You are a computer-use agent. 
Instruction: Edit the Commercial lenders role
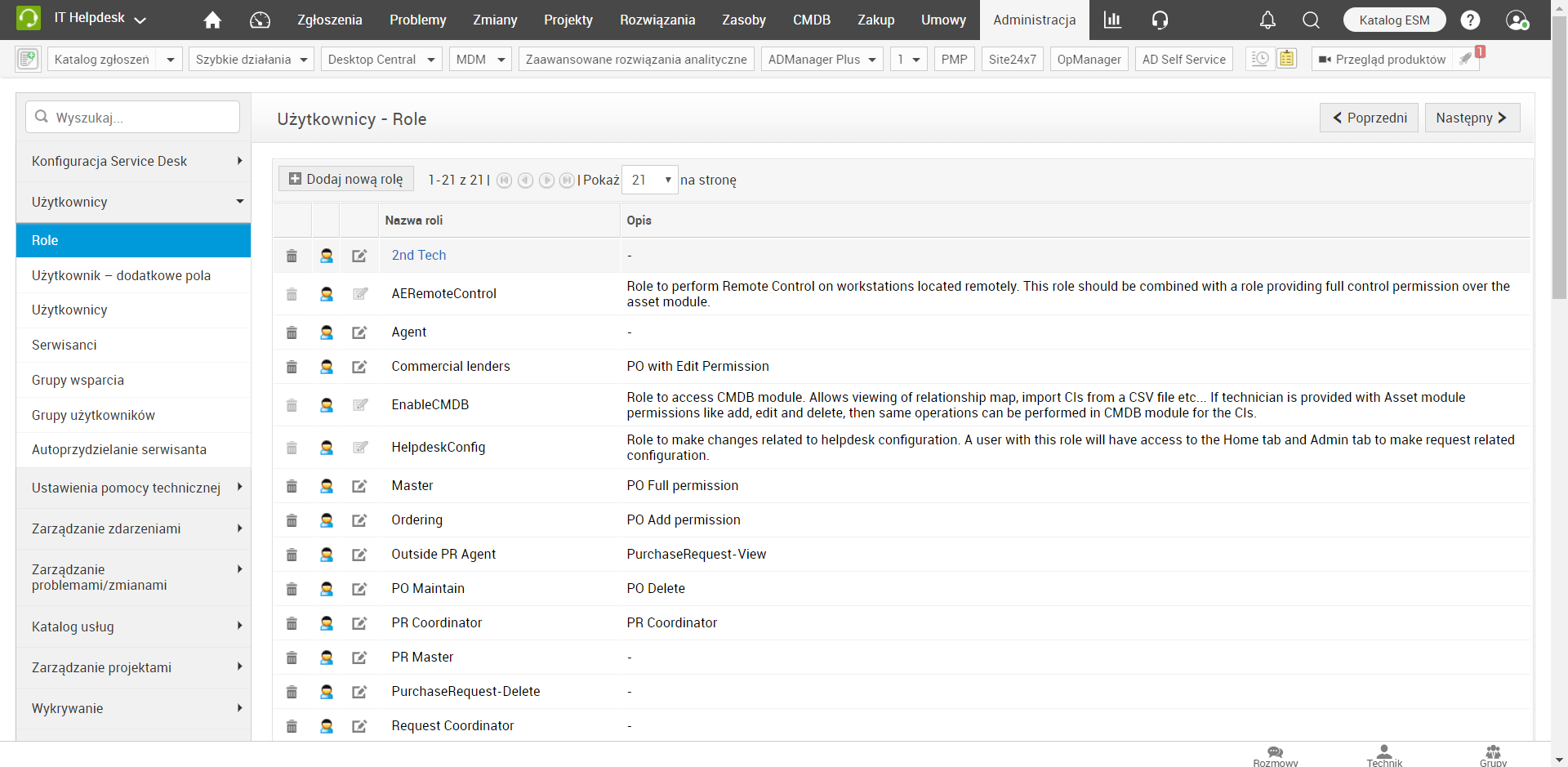click(x=359, y=368)
